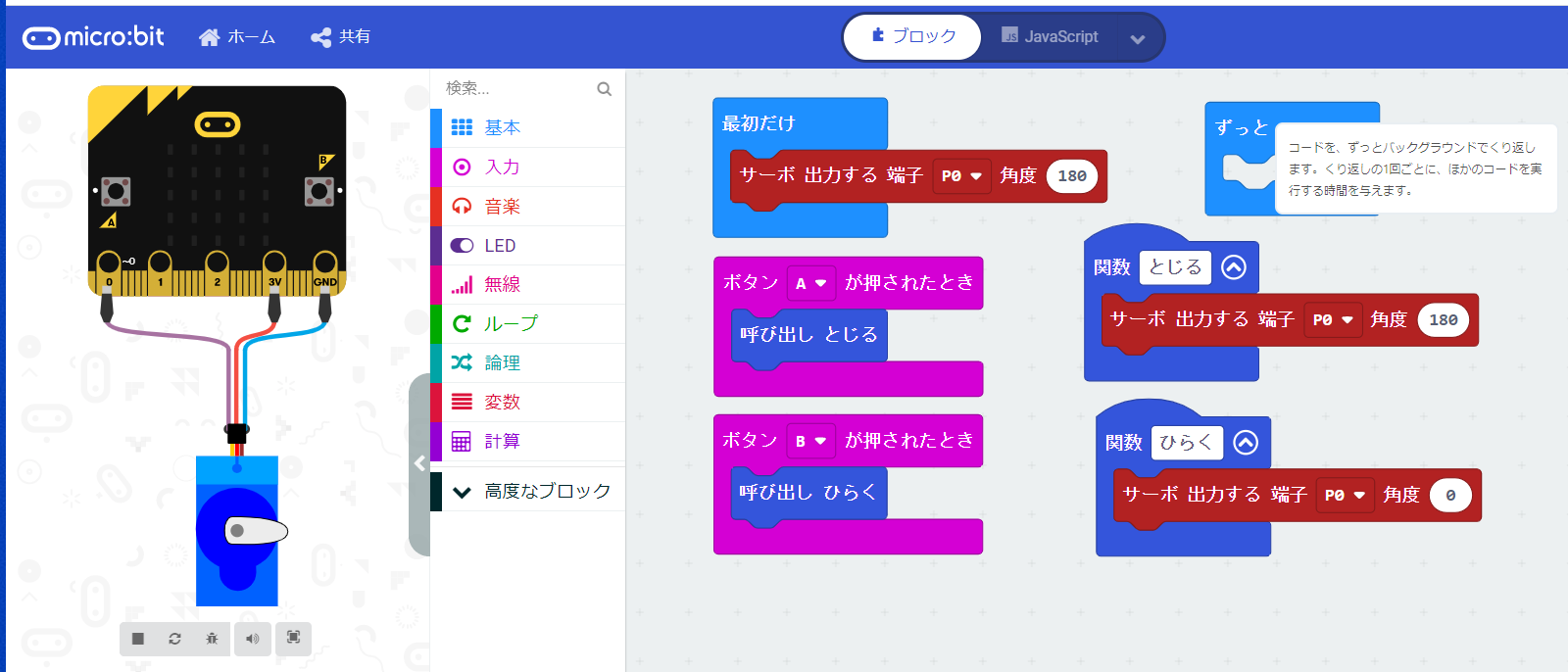Toggle simulator debug mode bug icon
This screenshot has height=672, width=1568.
(x=212, y=639)
